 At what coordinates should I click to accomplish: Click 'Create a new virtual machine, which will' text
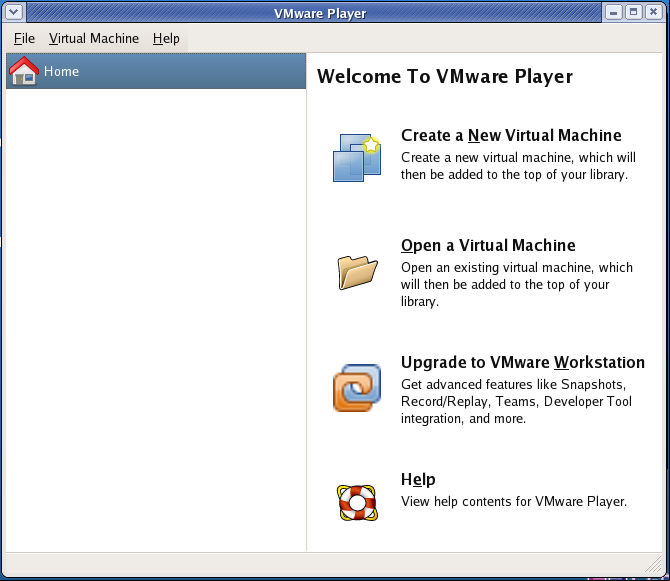tap(518, 158)
